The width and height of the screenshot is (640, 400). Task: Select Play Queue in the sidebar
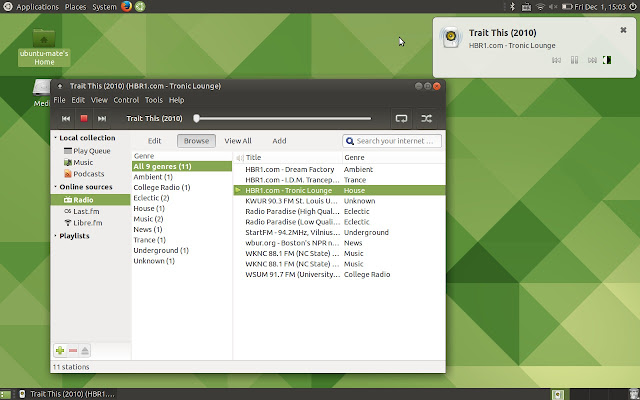pyautogui.click(x=91, y=151)
